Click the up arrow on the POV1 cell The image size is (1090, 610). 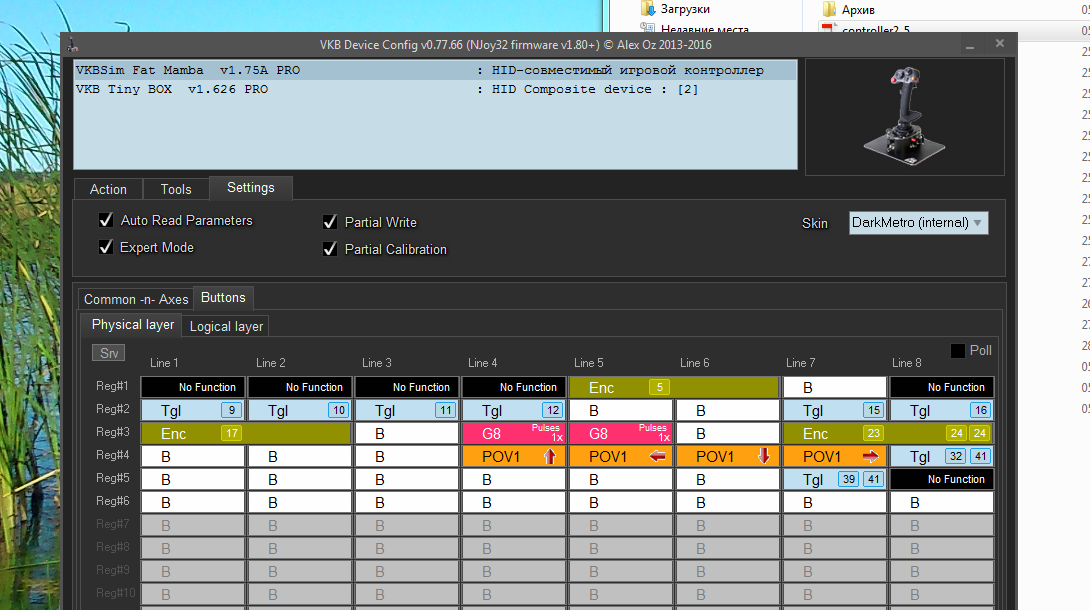pyautogui.click(x=550, y=456)
